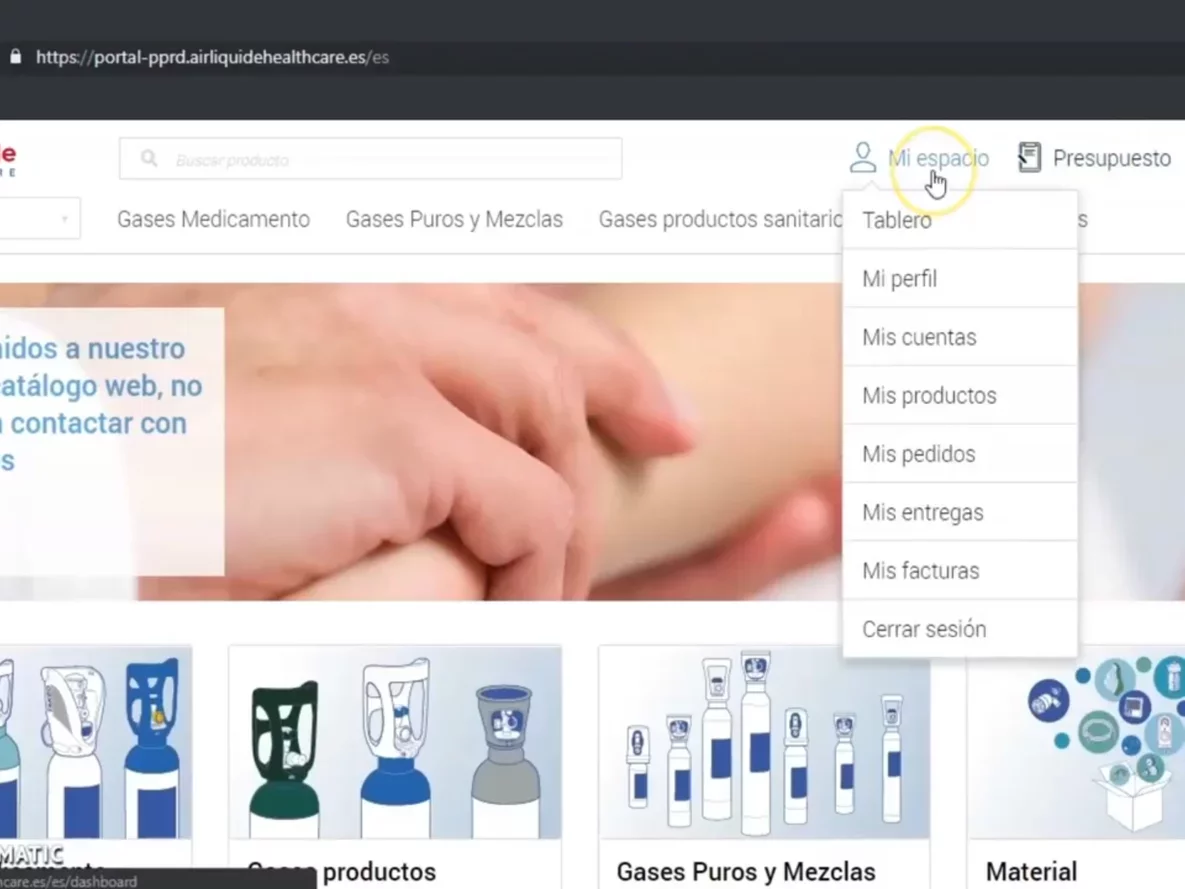Click the user profile icon
Viewport: 1185px width, 889px height.
[x=862, y=158]
